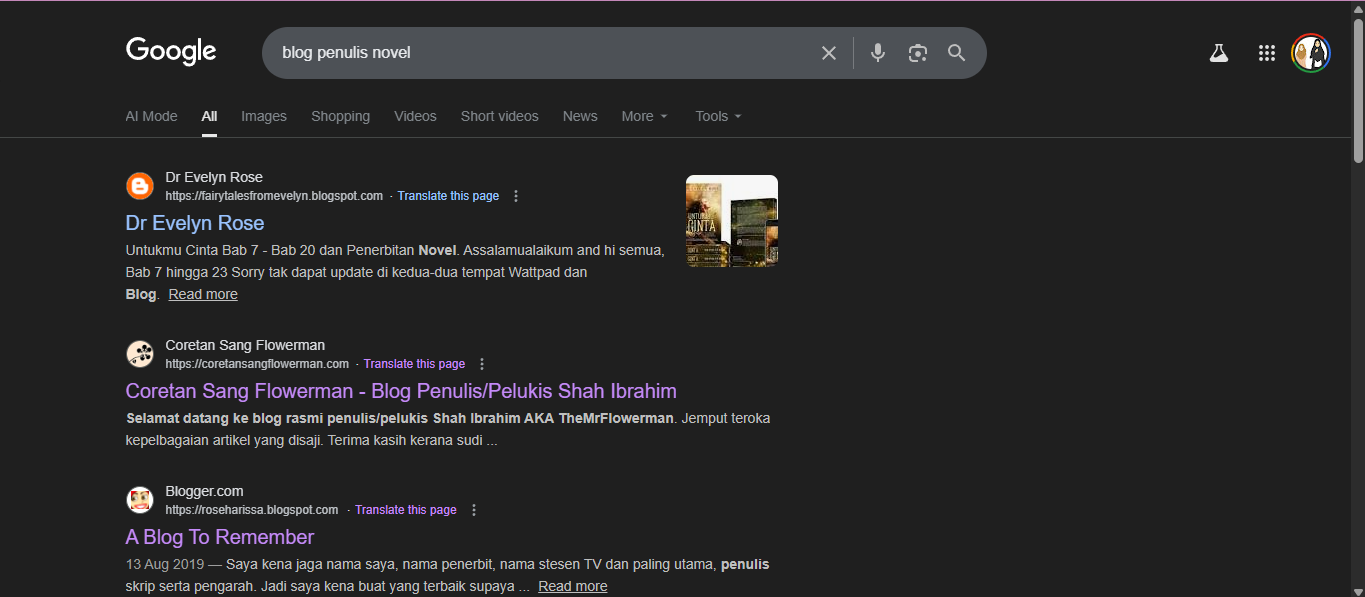Open three-dot menu for Coretan Sang Flowerman
The image size is (1365, 597).
click(482, 364)
